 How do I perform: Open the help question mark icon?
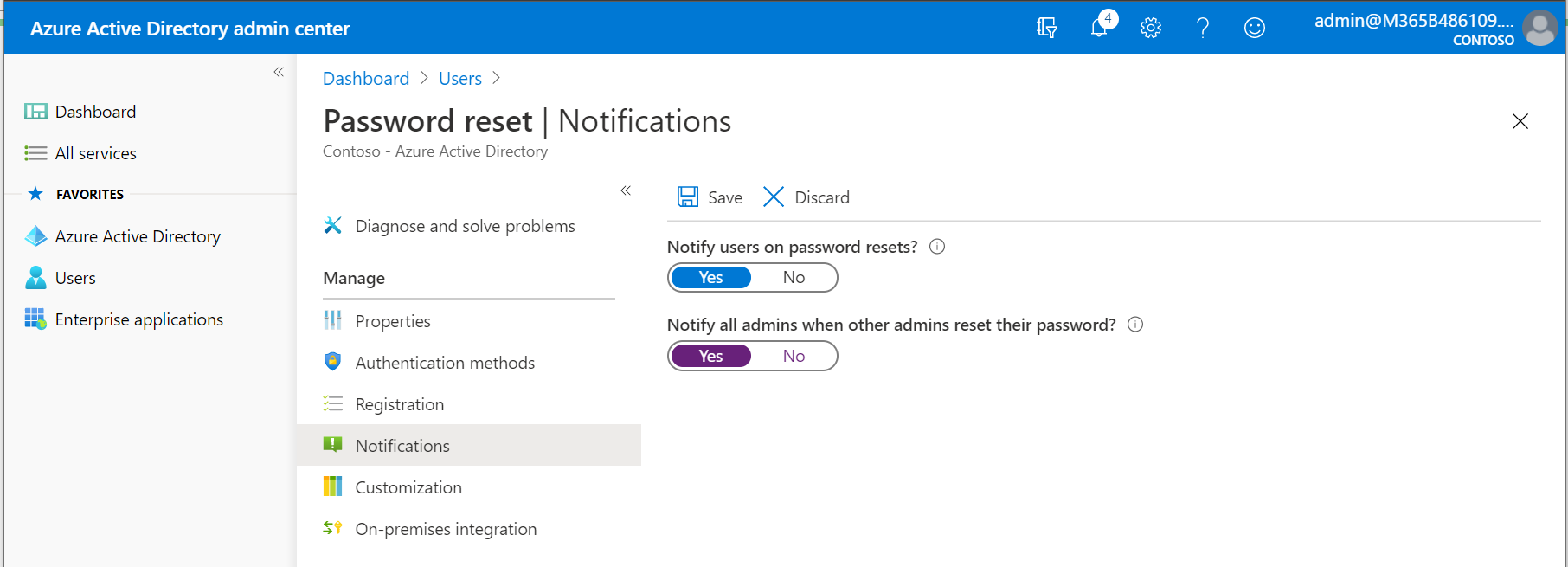[1203, 28]
